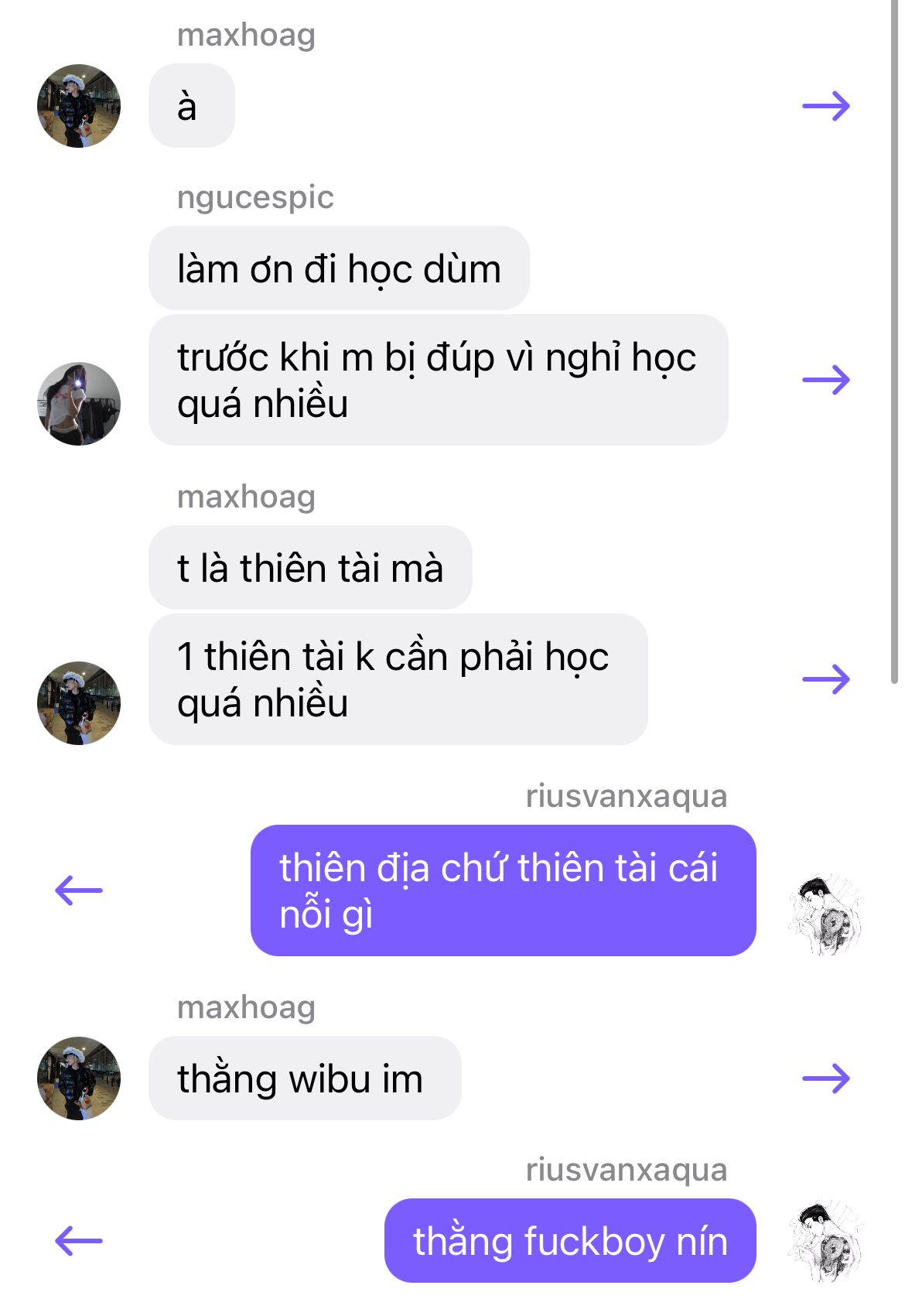Select the purple 'thiên địa chứ thiên tài' bubble

[x=504, y=890]
